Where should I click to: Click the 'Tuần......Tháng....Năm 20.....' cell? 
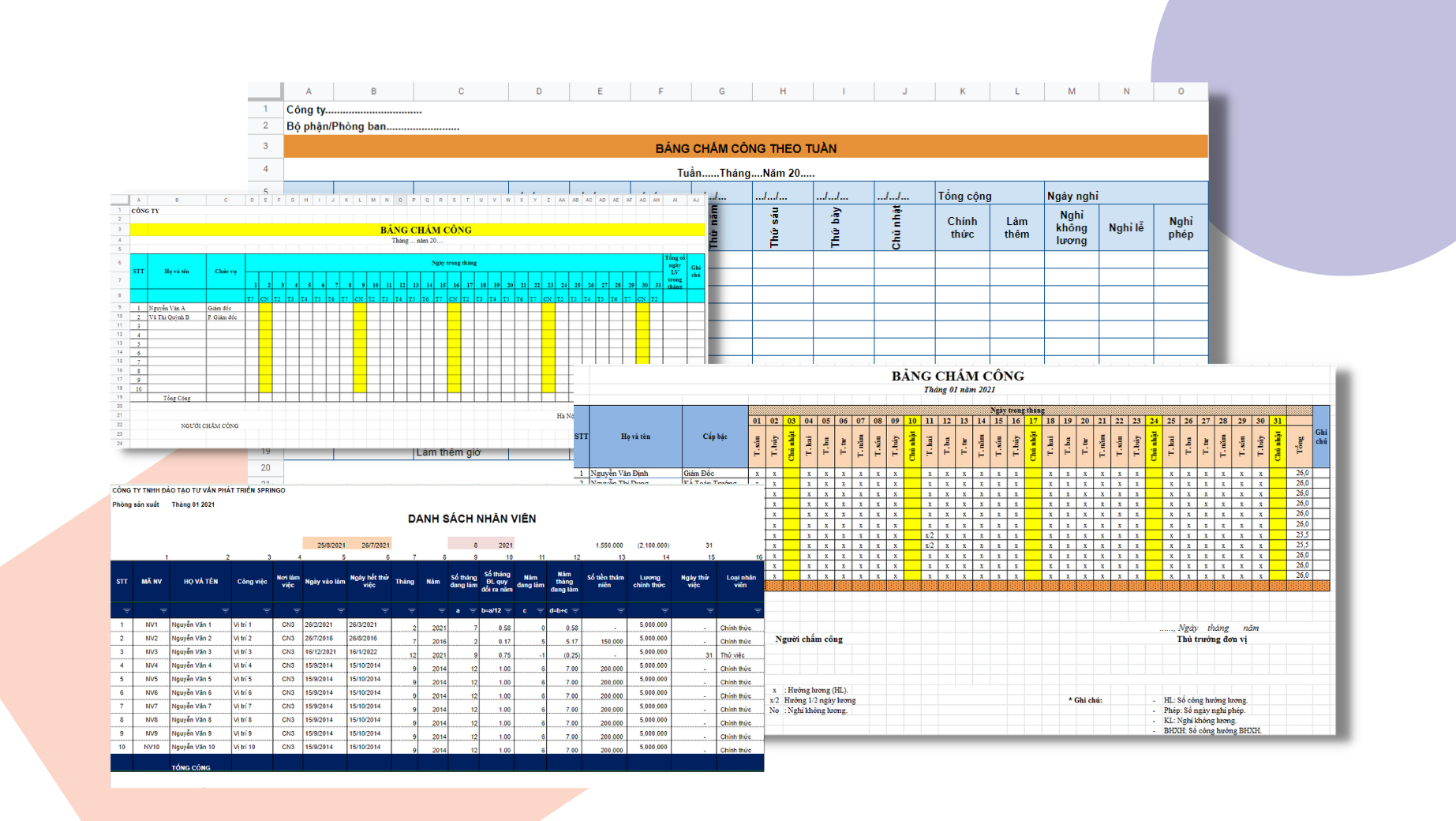(x=746, y=173)
